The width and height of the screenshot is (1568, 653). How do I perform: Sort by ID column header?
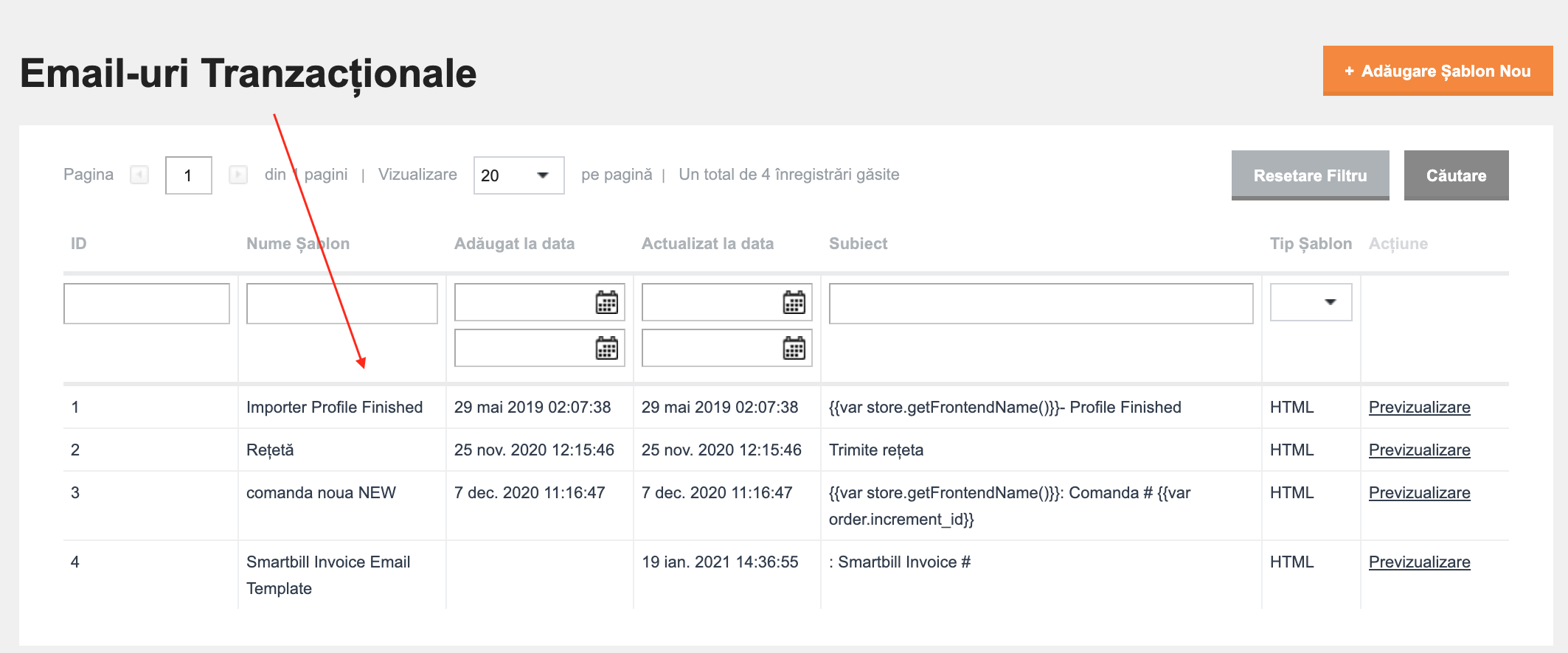click(x=78, y=244)
